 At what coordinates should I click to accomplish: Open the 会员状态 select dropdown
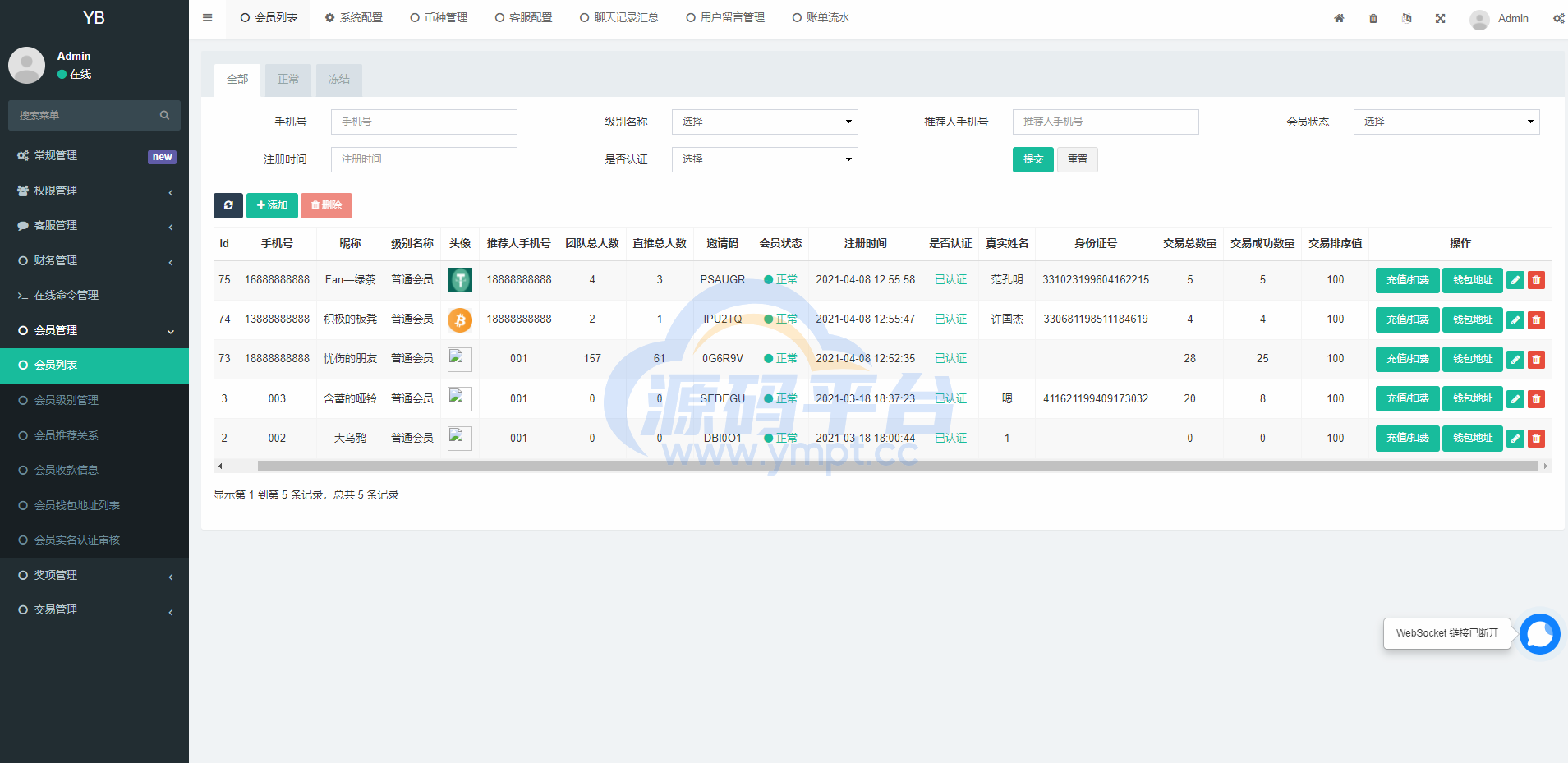point(1446,122)
